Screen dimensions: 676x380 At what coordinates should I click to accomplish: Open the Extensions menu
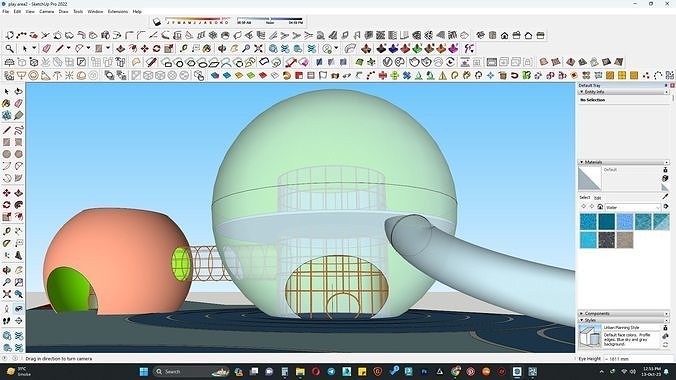[118, 12]
